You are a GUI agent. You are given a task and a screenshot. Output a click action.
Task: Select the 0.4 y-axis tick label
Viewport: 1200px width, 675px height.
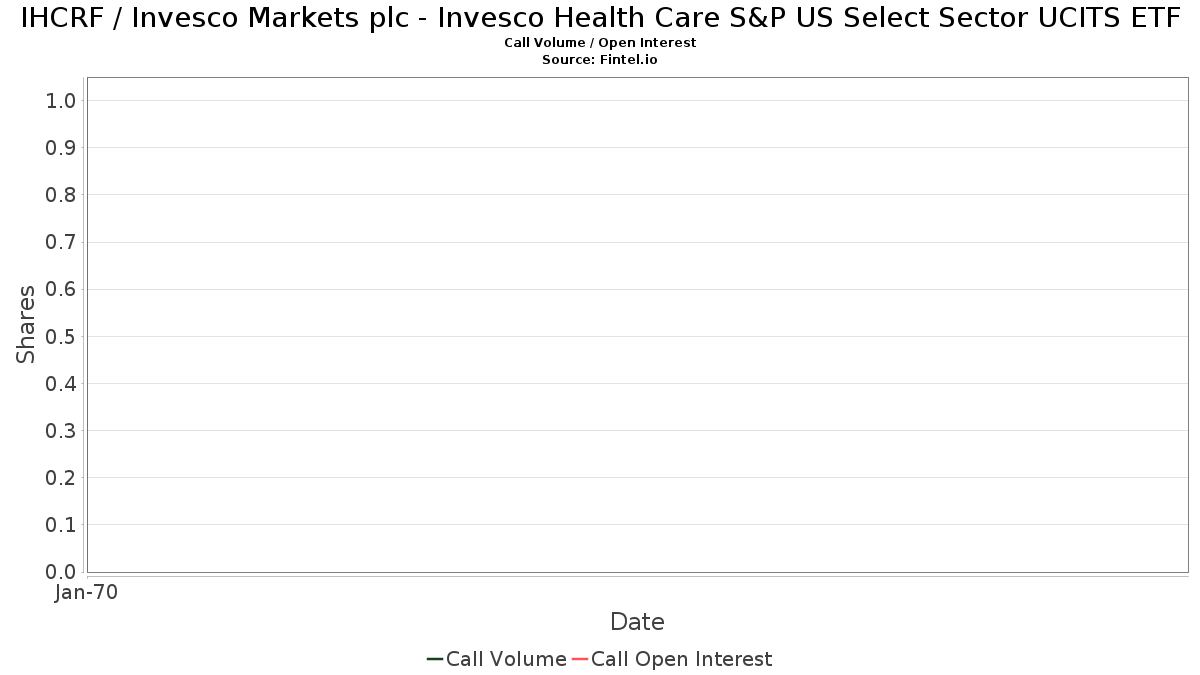[61, 384]
